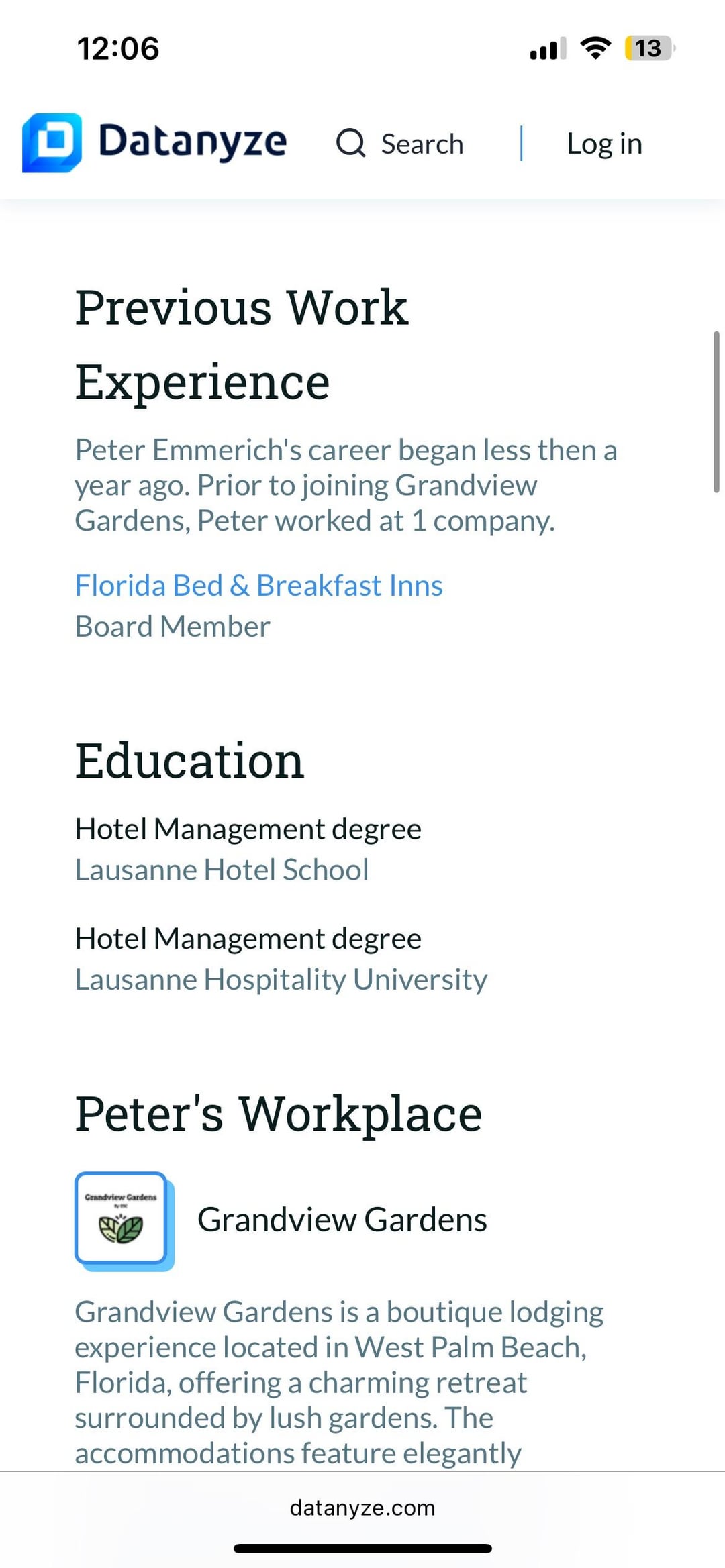Tap the Grandview Gardens company name
Screen dimensions: 725x1568
(342, 1219)
